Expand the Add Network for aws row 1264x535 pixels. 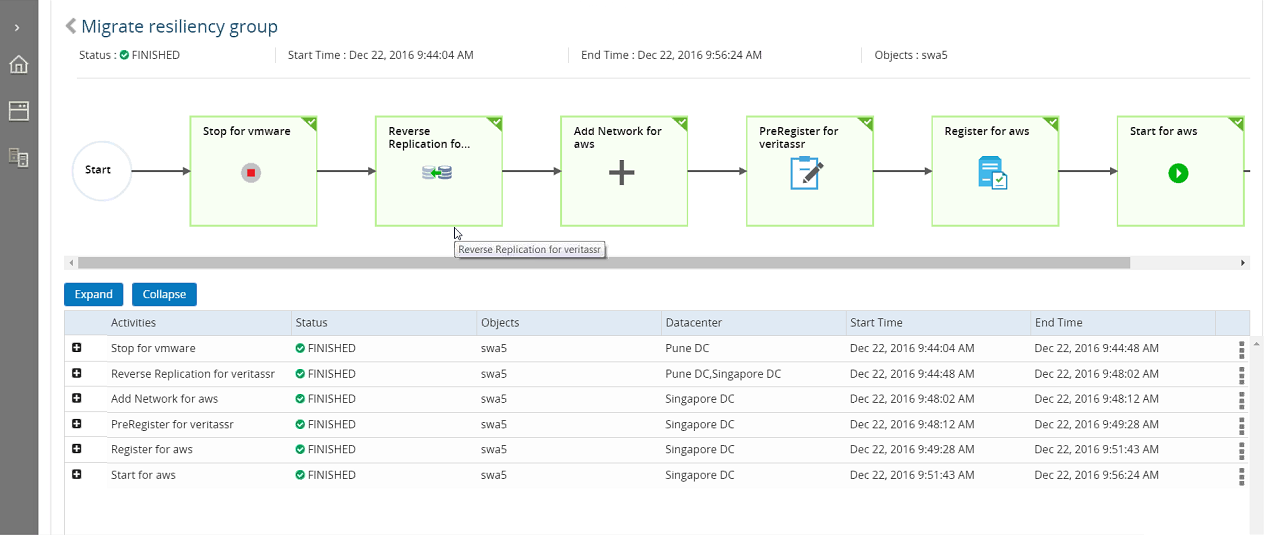(x=77, y=398)
